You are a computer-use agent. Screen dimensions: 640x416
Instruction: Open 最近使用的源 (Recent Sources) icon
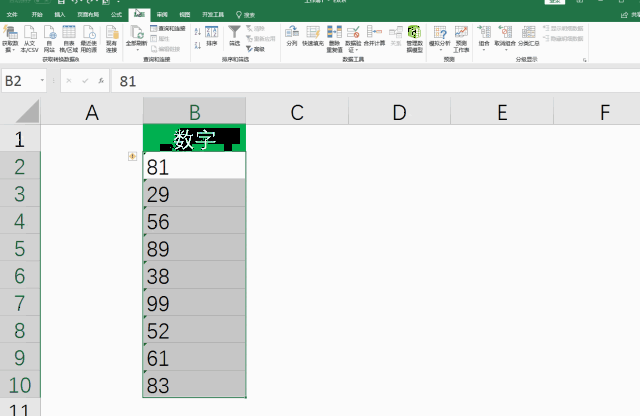click(x=89, y=33)
